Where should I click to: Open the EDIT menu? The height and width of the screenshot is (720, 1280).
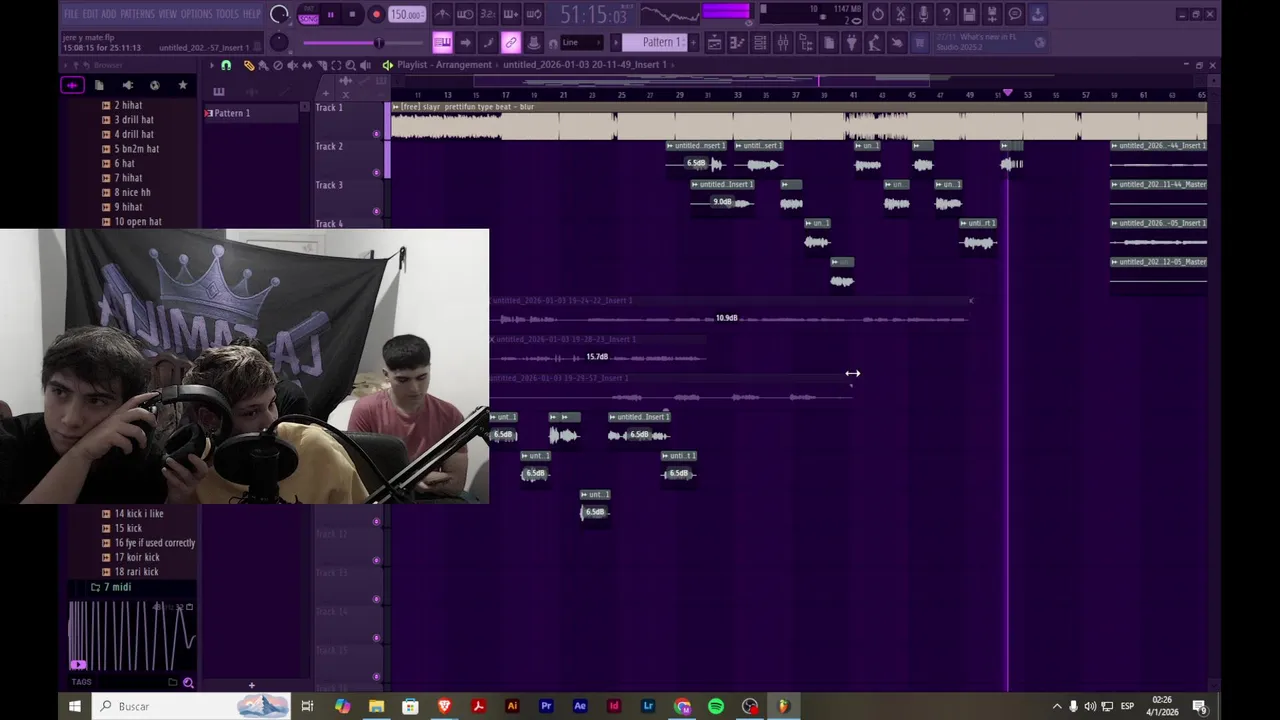pyautogui.click(x=90, y=14)
